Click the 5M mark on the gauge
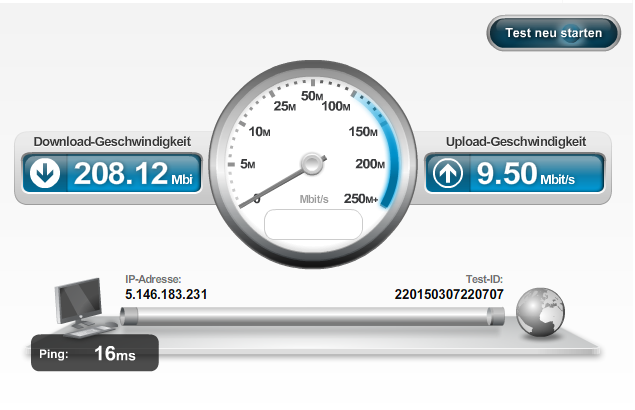635x410 pixels. (x=247, y=164)
